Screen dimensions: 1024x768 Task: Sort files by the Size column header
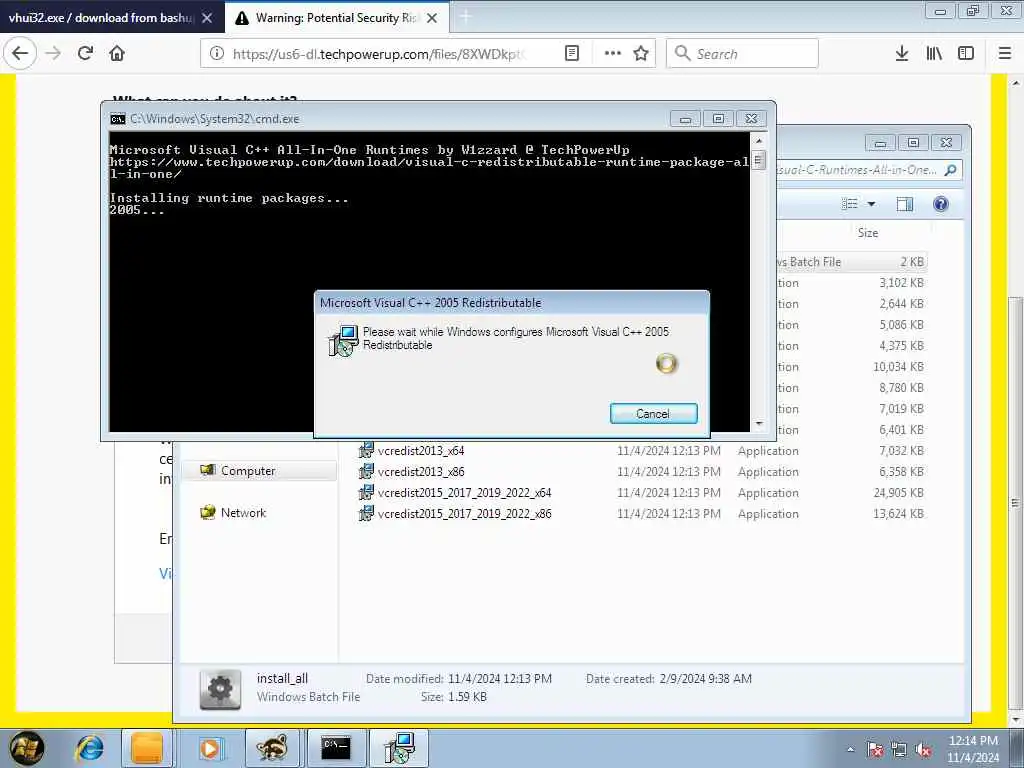pos(867,233)
